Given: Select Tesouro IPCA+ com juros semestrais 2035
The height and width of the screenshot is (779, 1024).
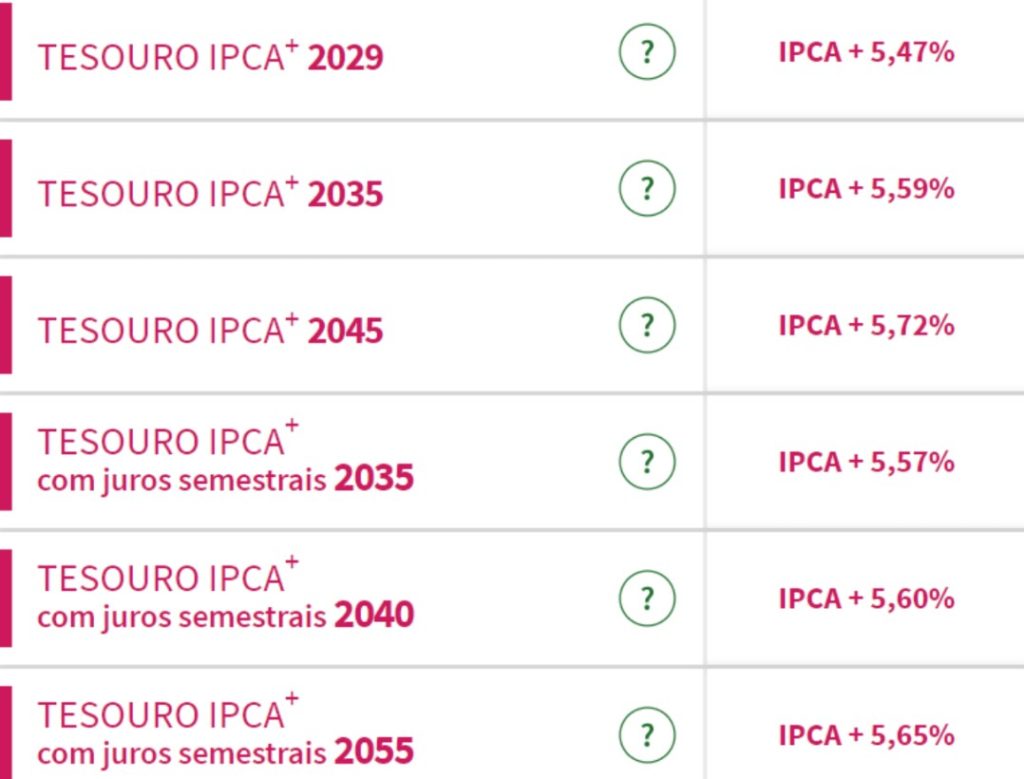Looking at the screenshot, I should (x=225, y=457).
